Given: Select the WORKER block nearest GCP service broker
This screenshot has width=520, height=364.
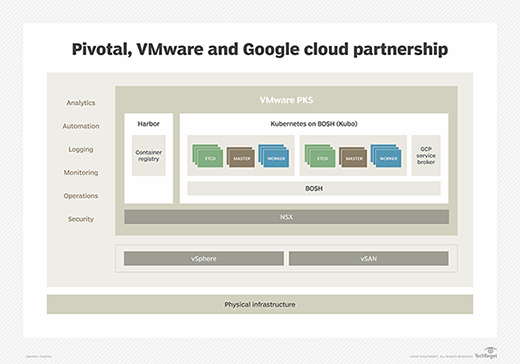Looking at the screenshot, I should coord(386,156).
